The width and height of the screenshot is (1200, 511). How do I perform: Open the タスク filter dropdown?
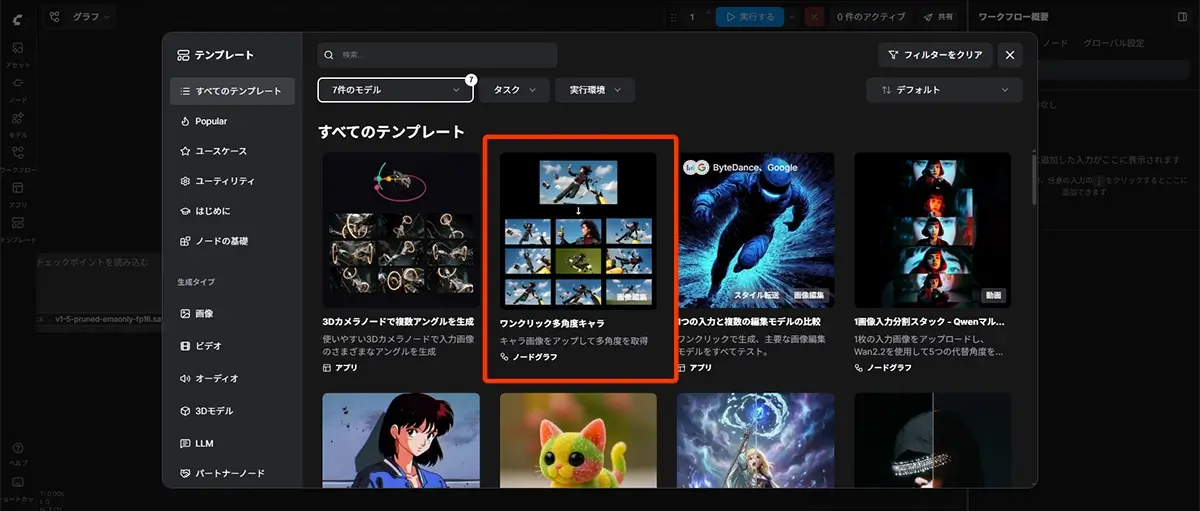tap(514, 90)
